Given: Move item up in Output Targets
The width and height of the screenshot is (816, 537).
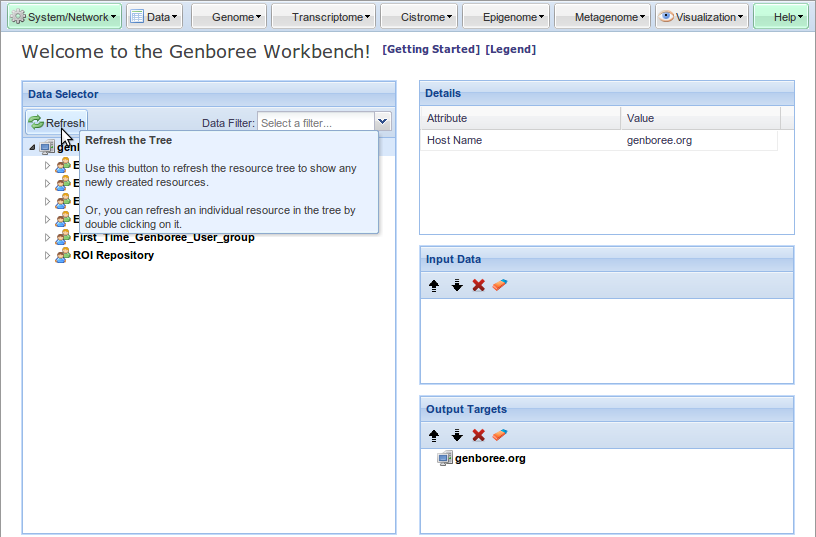Looking at the screenshot, I should click(x=434, y=435).
